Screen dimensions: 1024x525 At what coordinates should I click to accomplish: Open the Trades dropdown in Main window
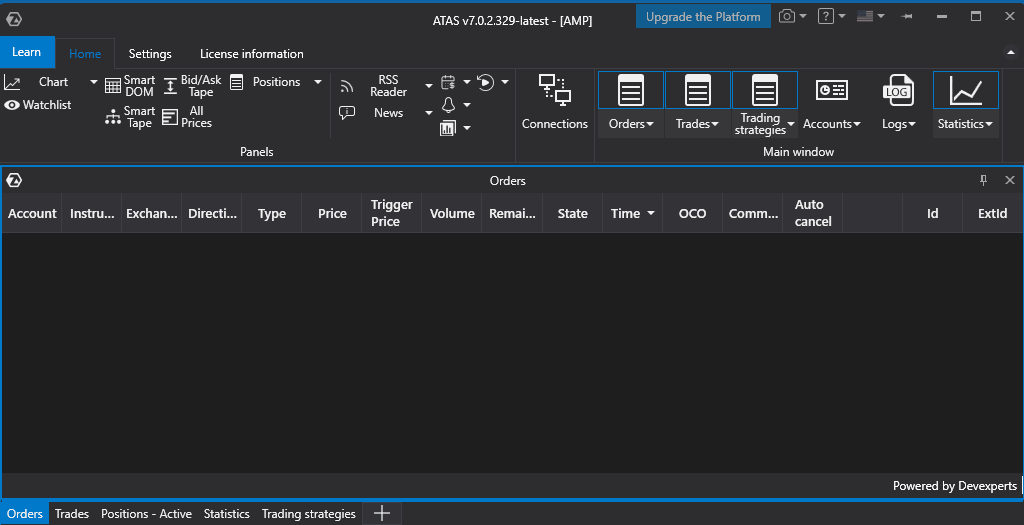point(697,123)
